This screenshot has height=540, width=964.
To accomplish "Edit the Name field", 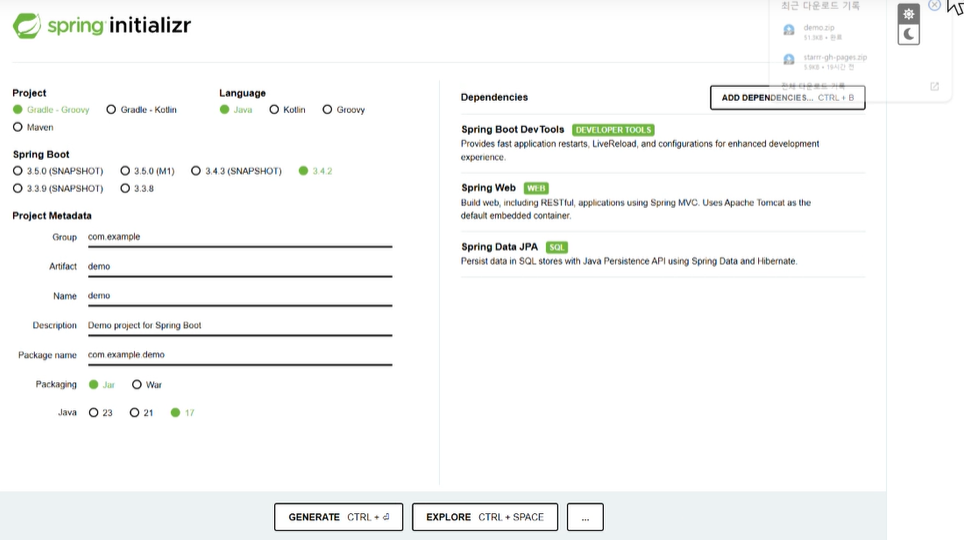I will (240, 296).
